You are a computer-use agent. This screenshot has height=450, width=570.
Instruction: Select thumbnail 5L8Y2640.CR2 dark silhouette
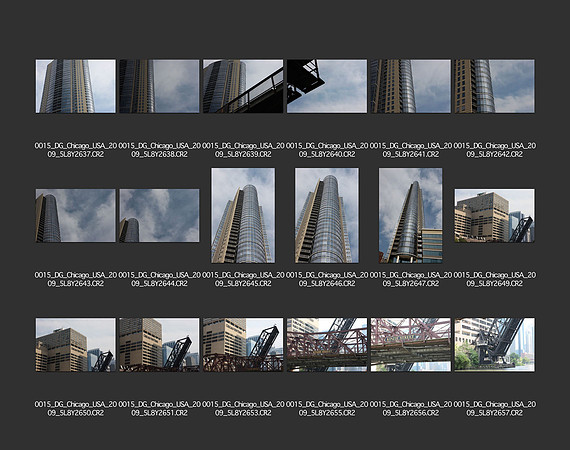click(327, 86)
